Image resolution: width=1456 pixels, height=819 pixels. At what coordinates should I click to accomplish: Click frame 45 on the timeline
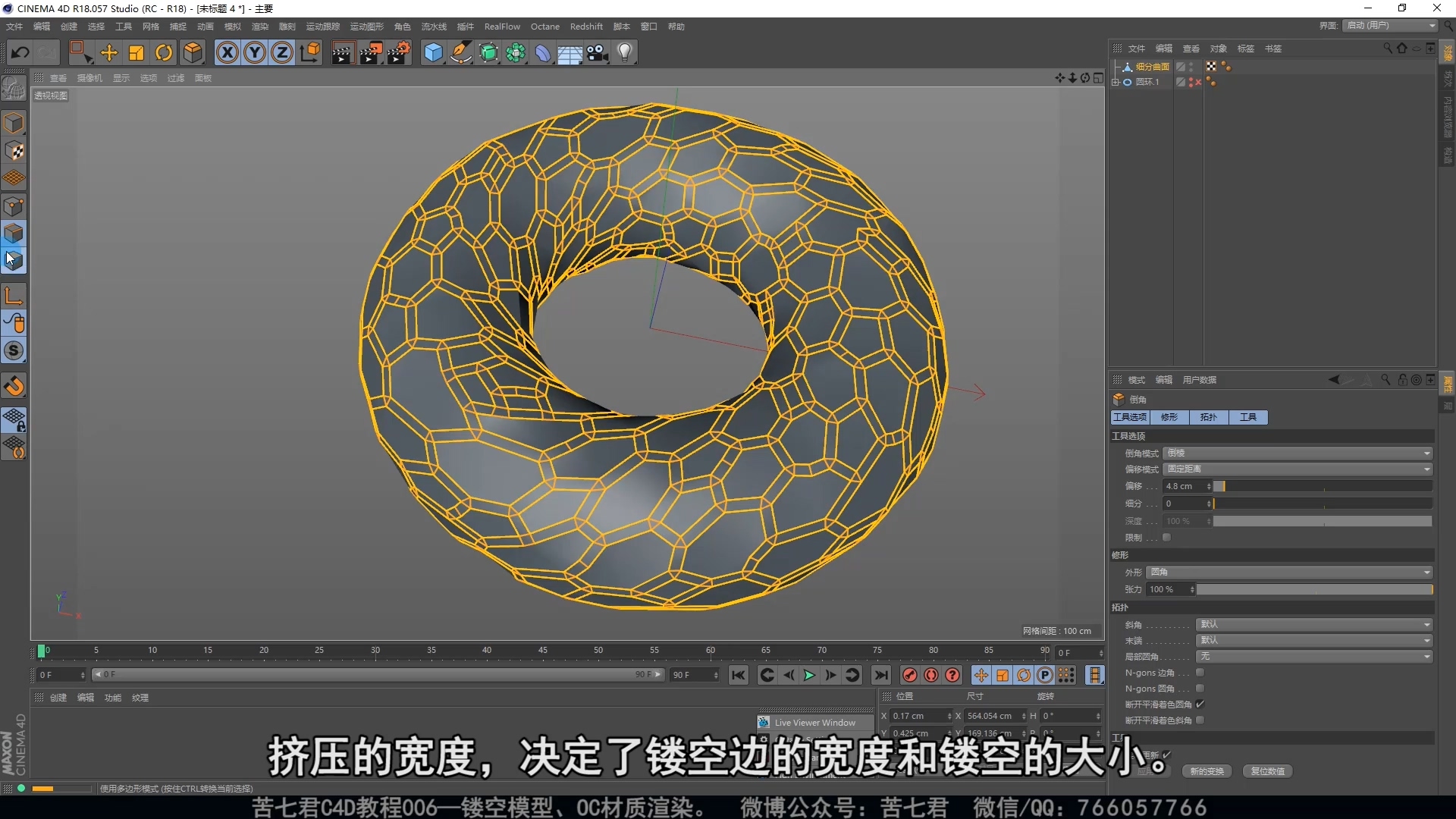coord(543,651)
